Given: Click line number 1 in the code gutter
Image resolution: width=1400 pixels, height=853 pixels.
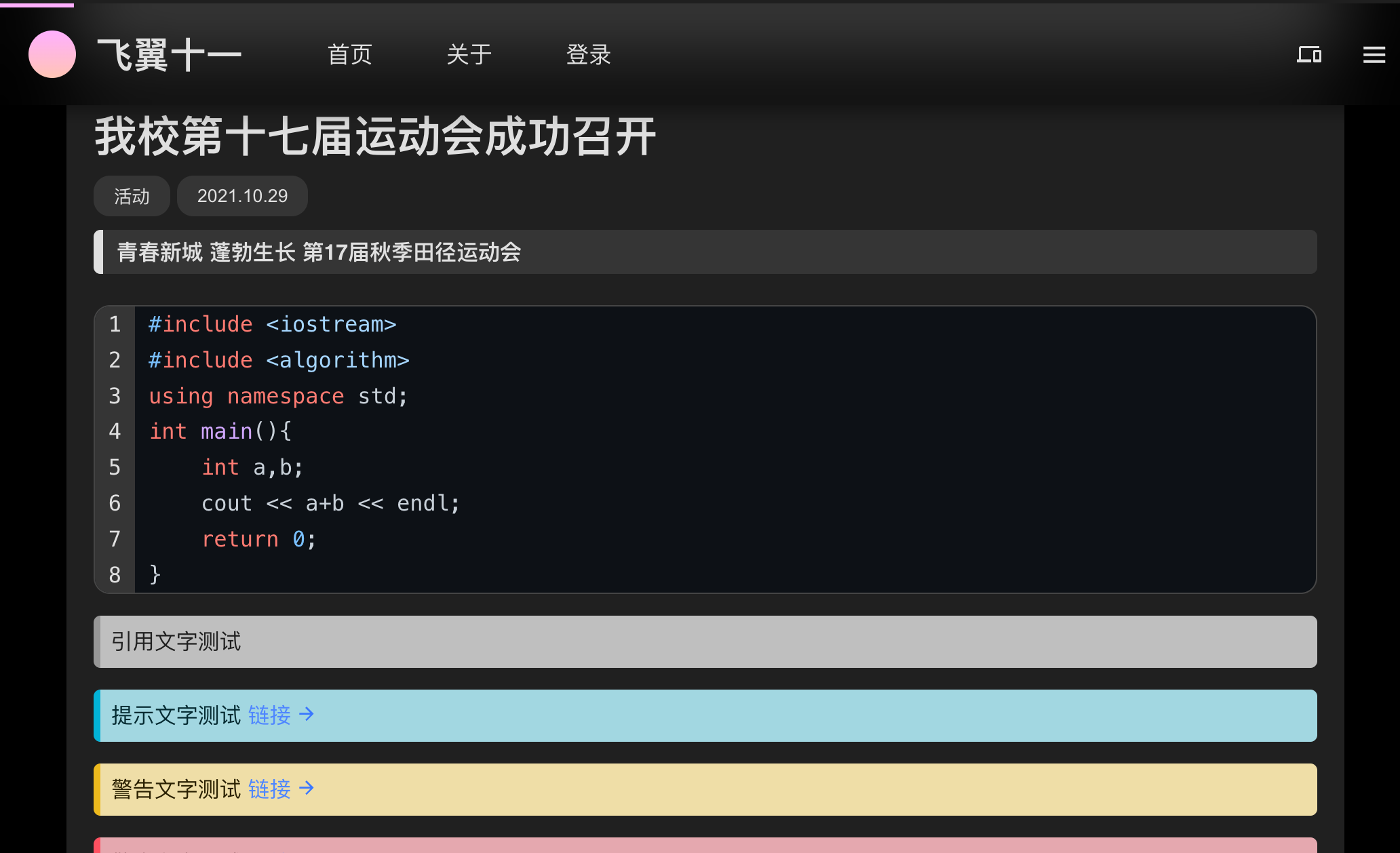Looking at the screenshot, I should click(x=115, y=324).
